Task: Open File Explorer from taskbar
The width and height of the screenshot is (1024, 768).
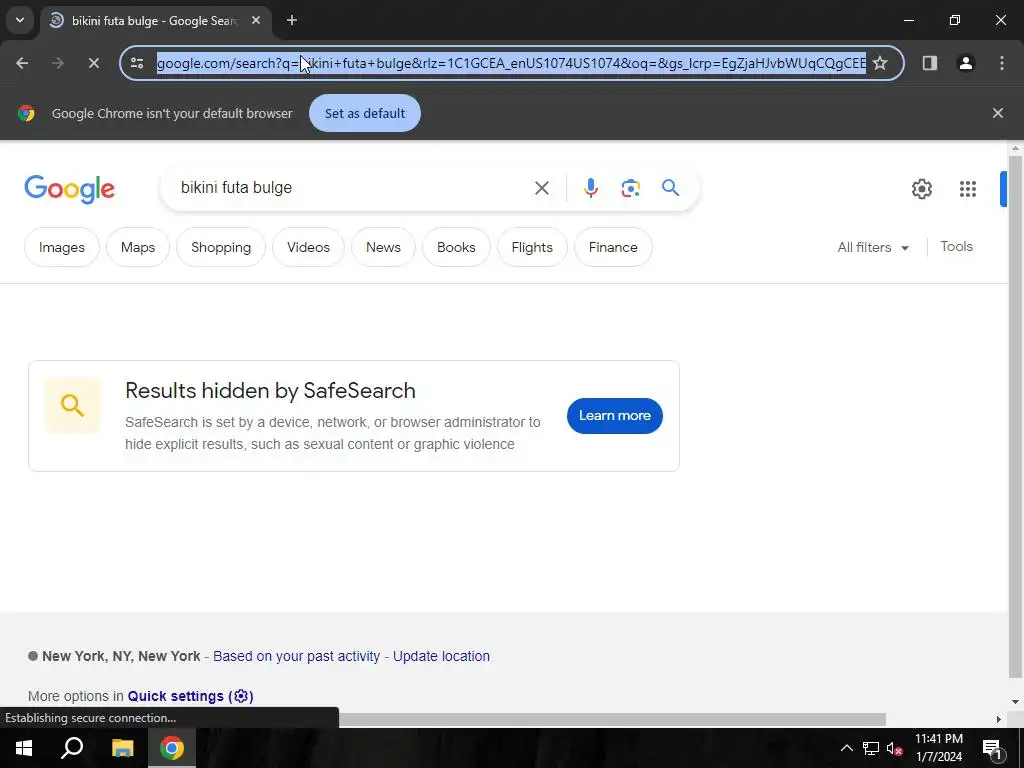Action: click(122, 748)
